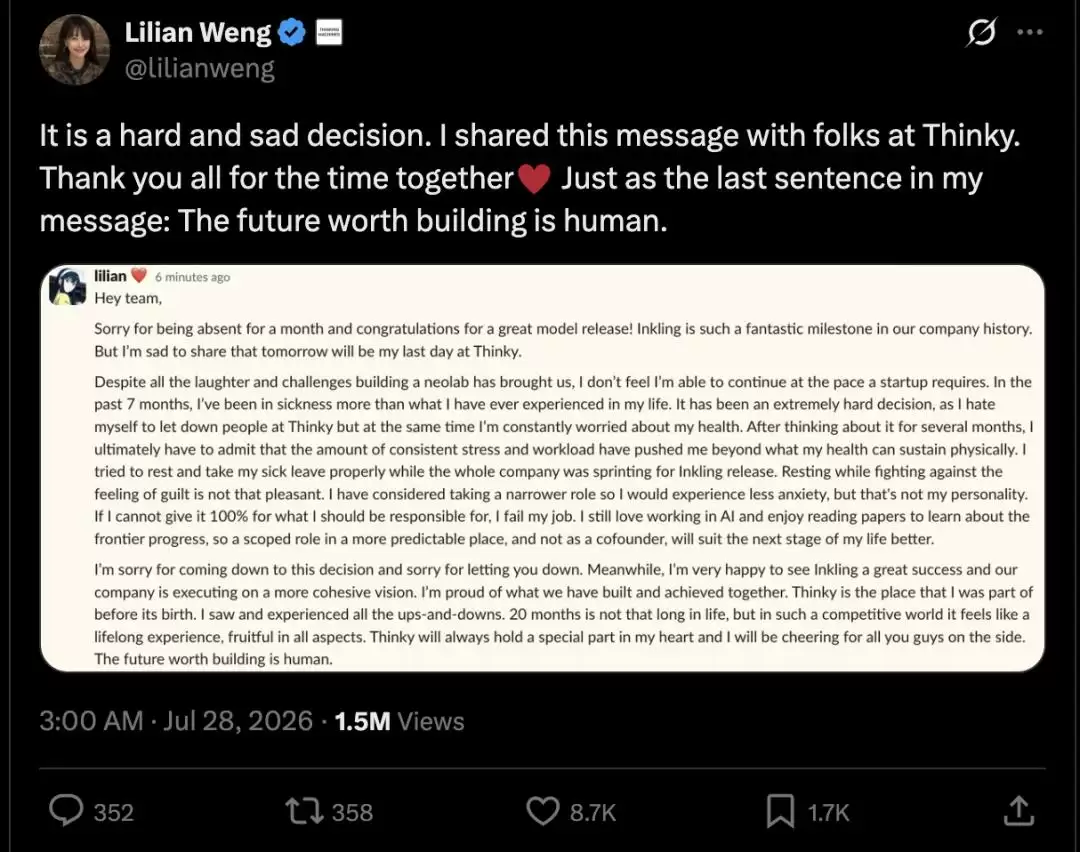Click the 8.7K likes count
Screen dimensions: 1080x852
(592, 813)
